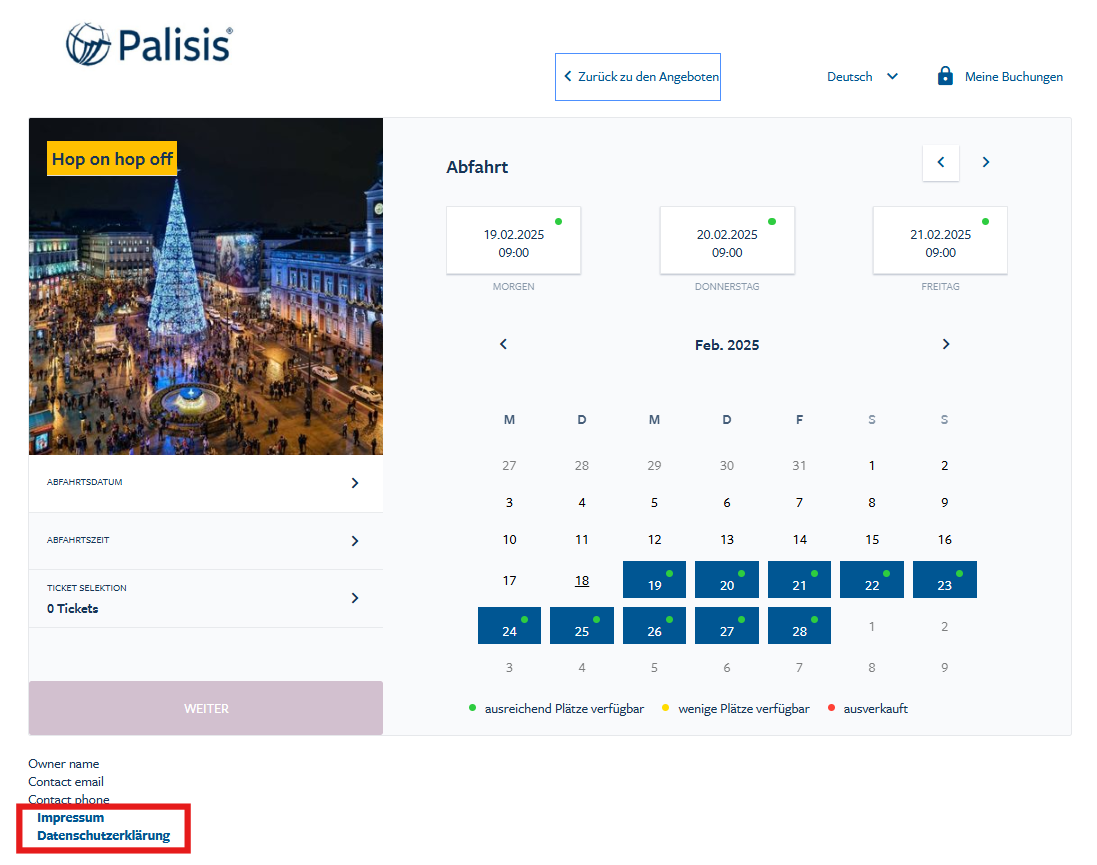Click calendar day 14

(x=799, y=540)
